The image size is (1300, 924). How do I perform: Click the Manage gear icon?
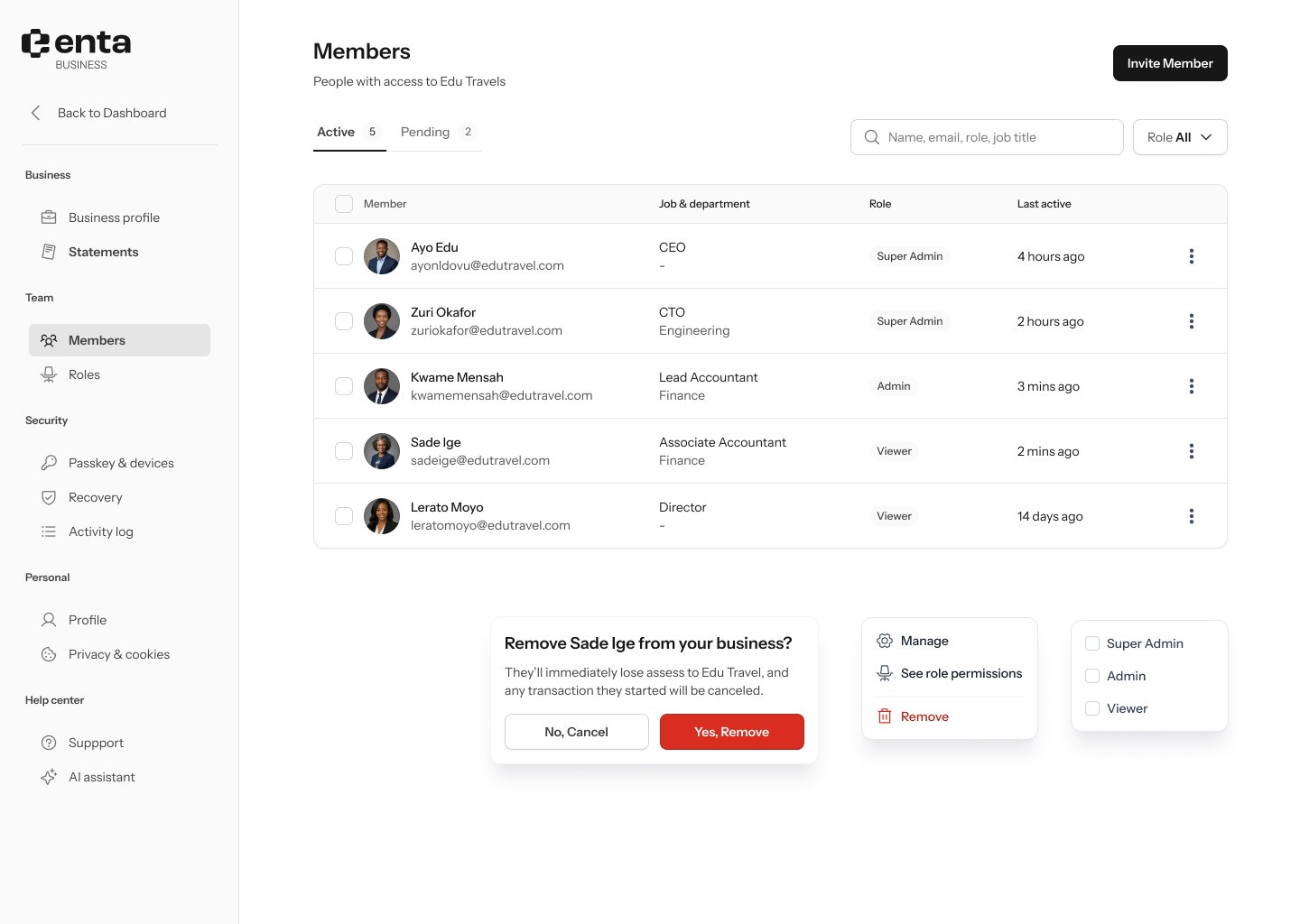(885, 641)
